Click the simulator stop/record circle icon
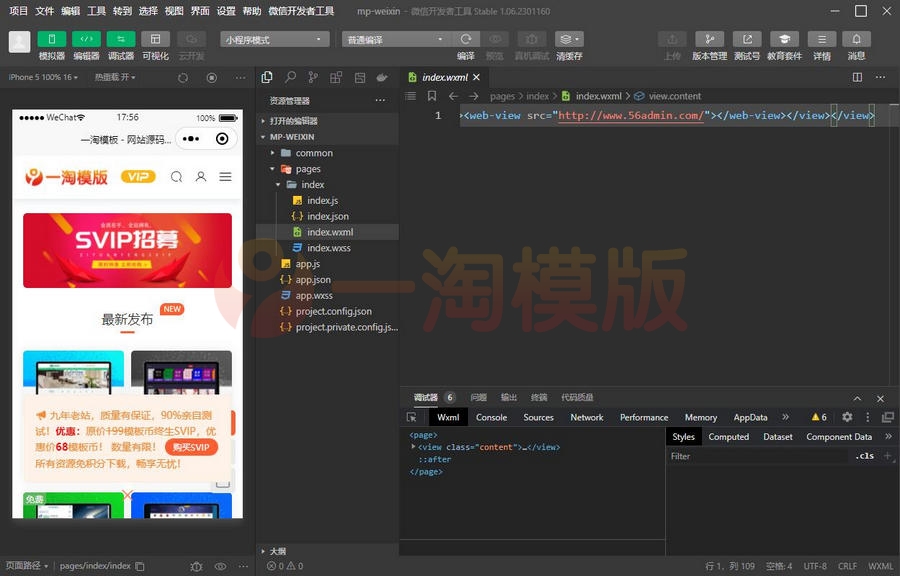Screen dimensions: 900x576 [x=212, y=77]
